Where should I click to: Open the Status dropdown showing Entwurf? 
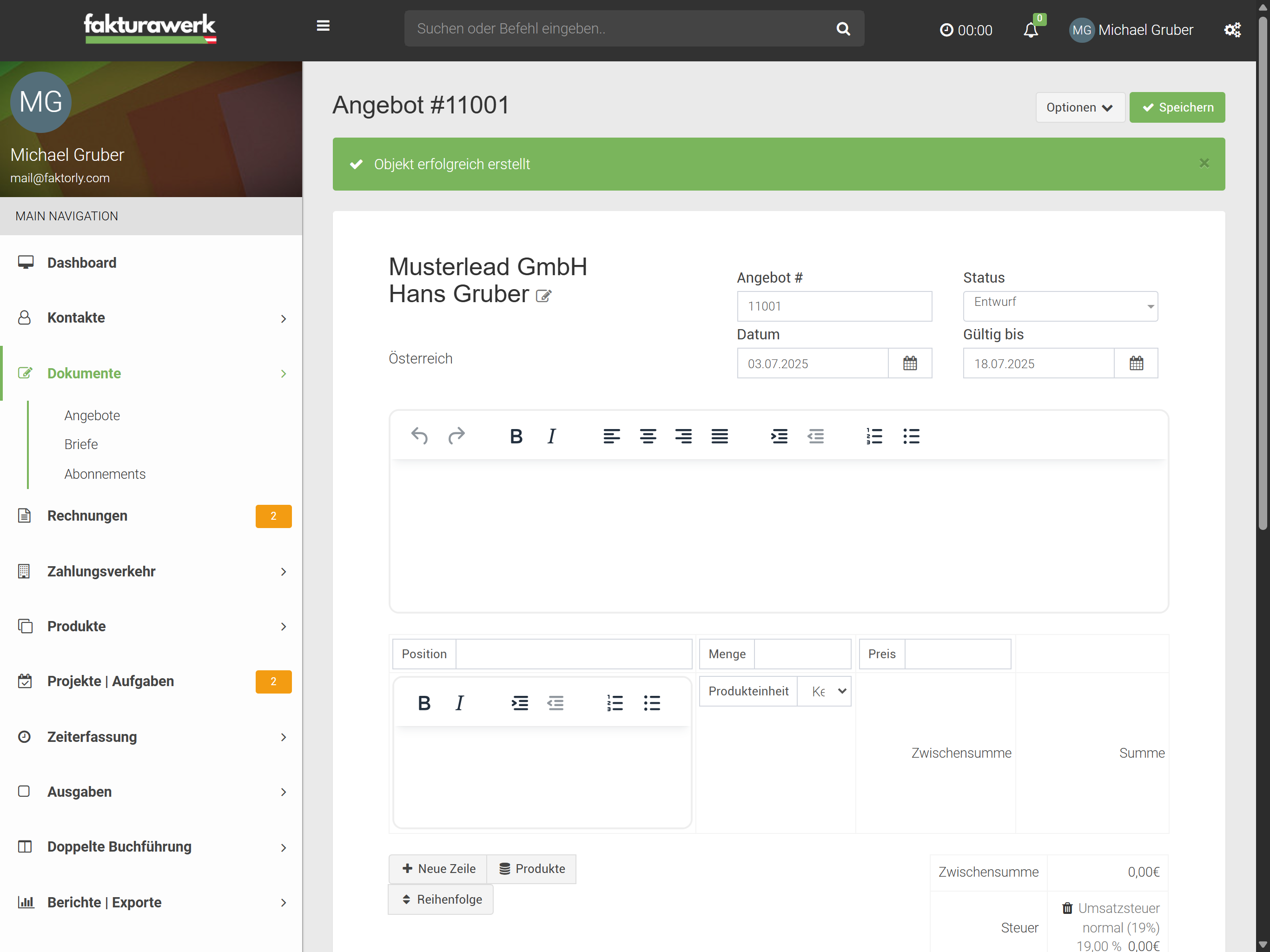coord(1060,306)
